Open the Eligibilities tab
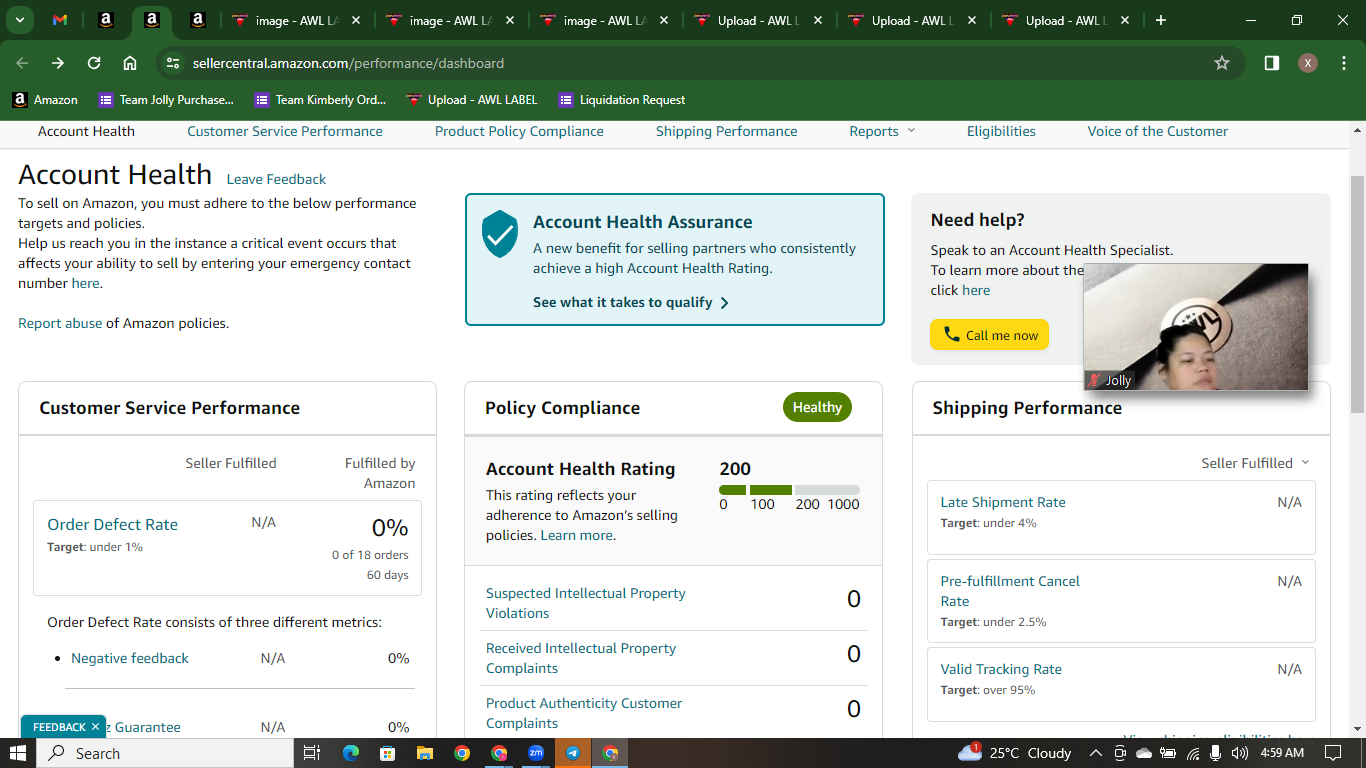This screenshot has width=1366, height=768. pos(1001,131)
